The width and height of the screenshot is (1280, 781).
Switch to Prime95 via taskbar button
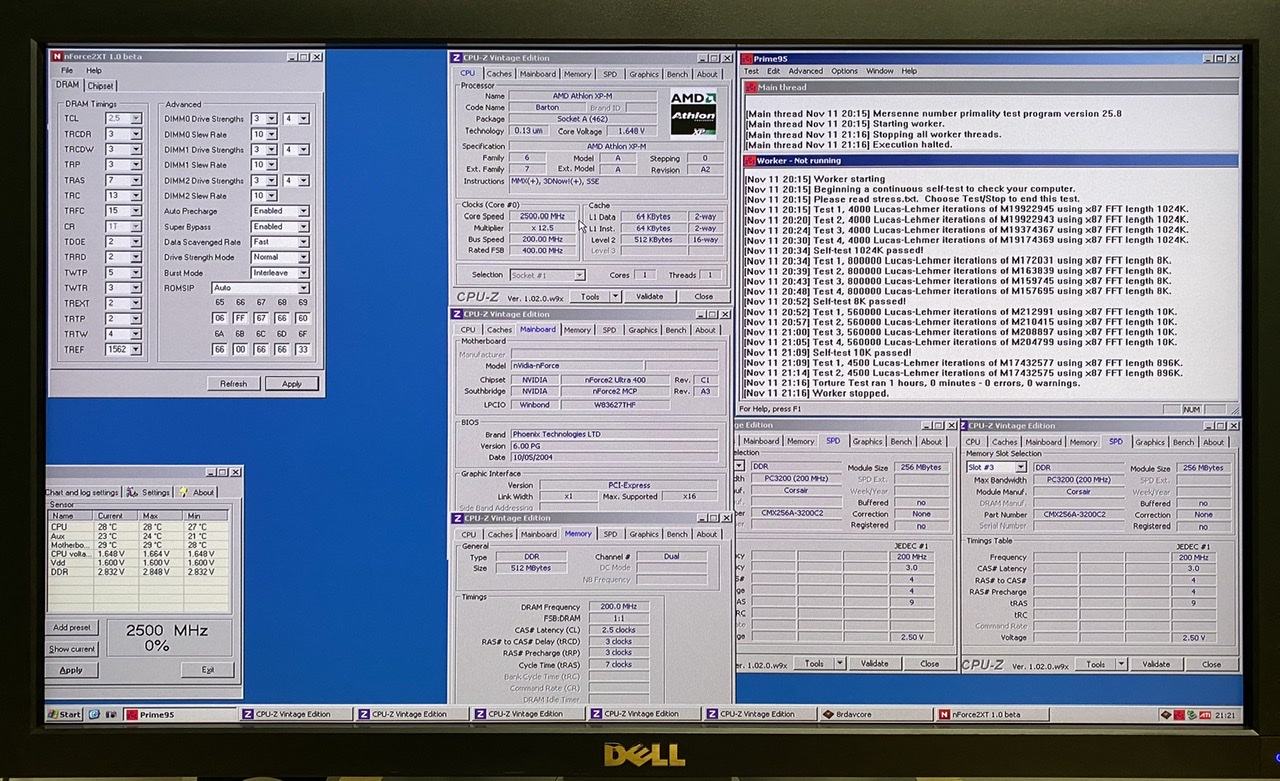click(x=178, y=714)
